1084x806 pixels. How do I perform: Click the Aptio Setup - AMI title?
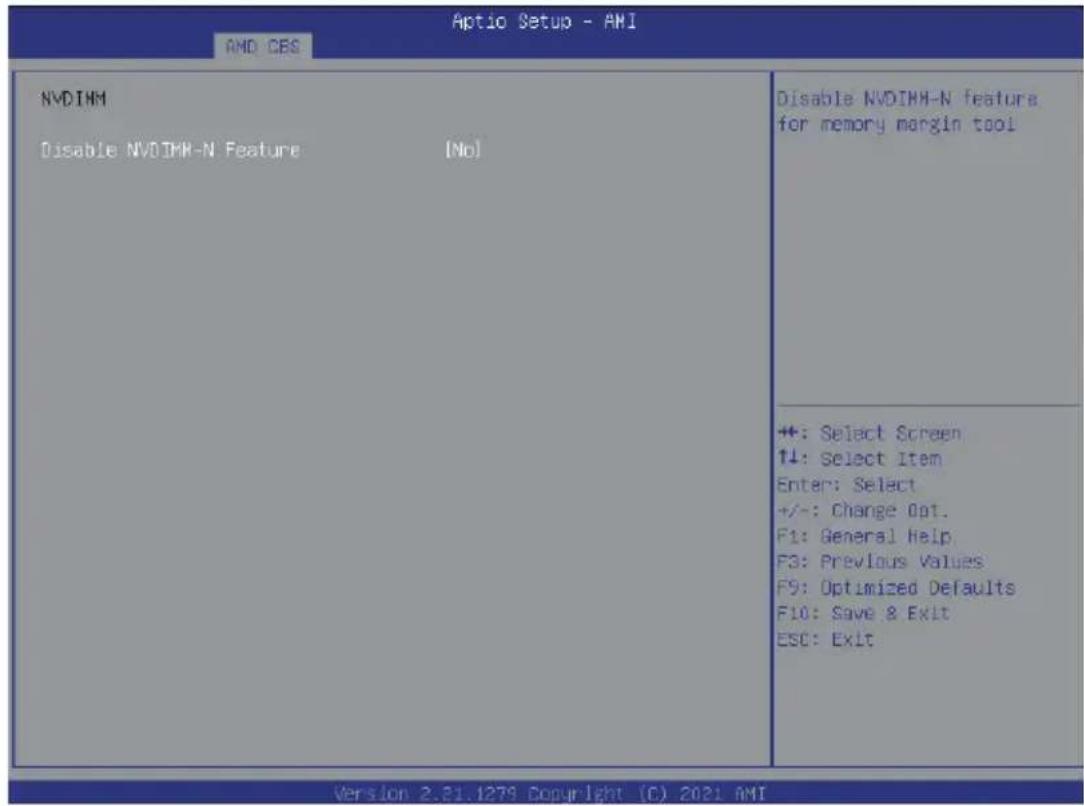[x=544, y=21]
